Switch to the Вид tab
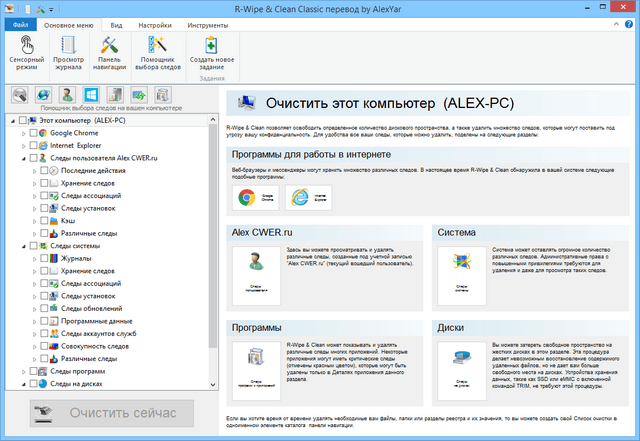640x441 pixels. (116, 25)
